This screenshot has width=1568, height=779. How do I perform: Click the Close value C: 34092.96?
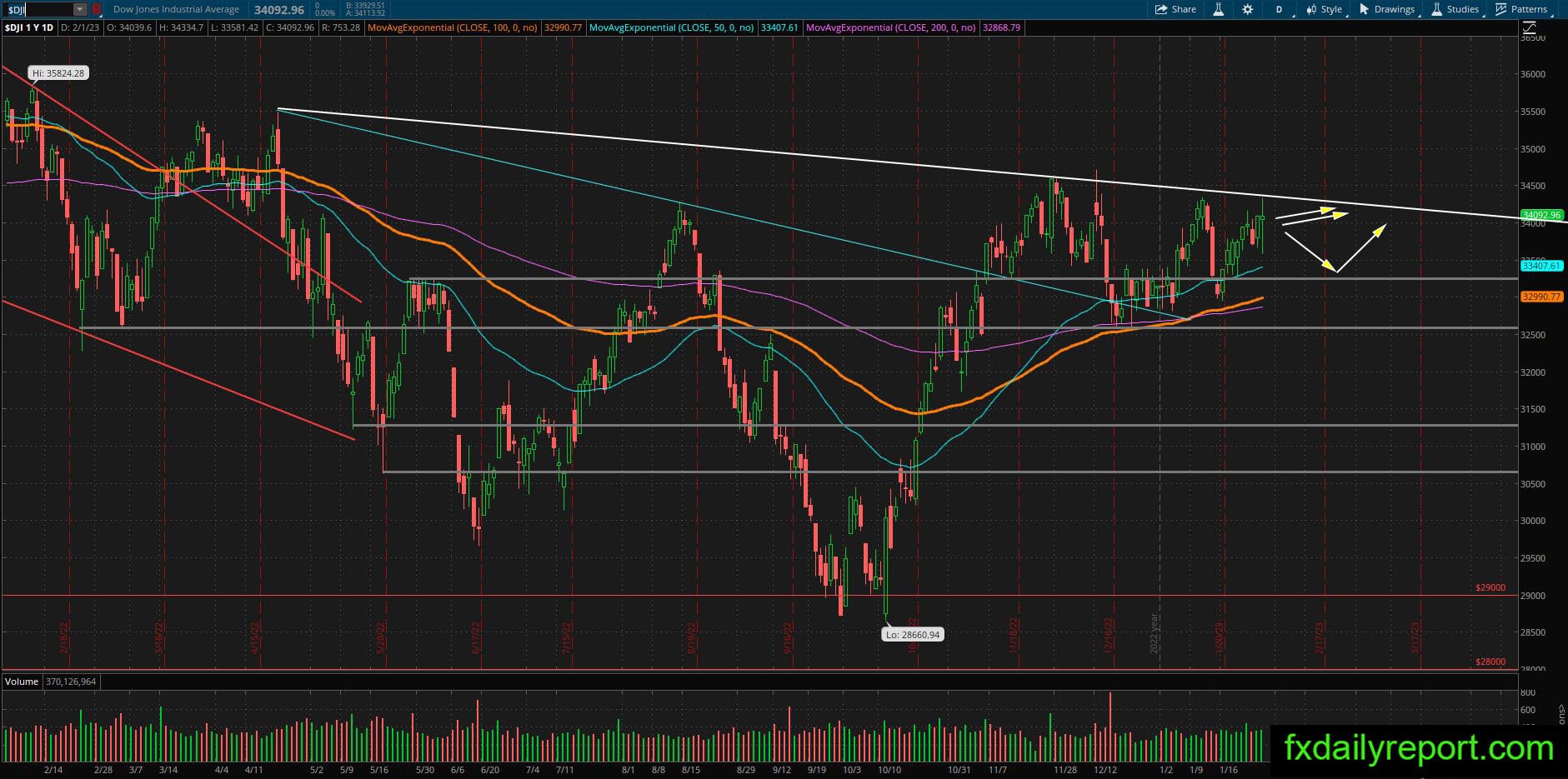pyautogui.click(x=290, y=27)
